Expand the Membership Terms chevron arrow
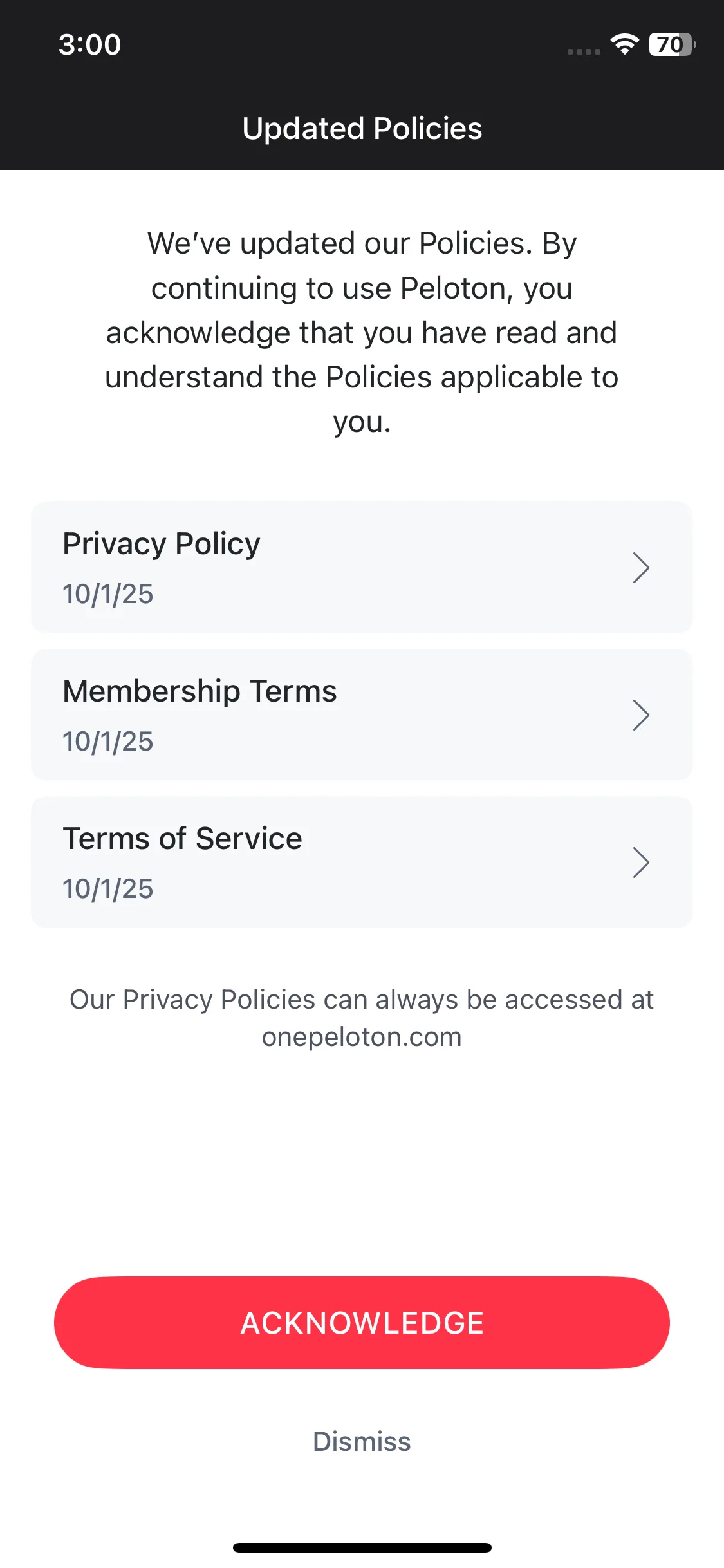 (640, 715)
